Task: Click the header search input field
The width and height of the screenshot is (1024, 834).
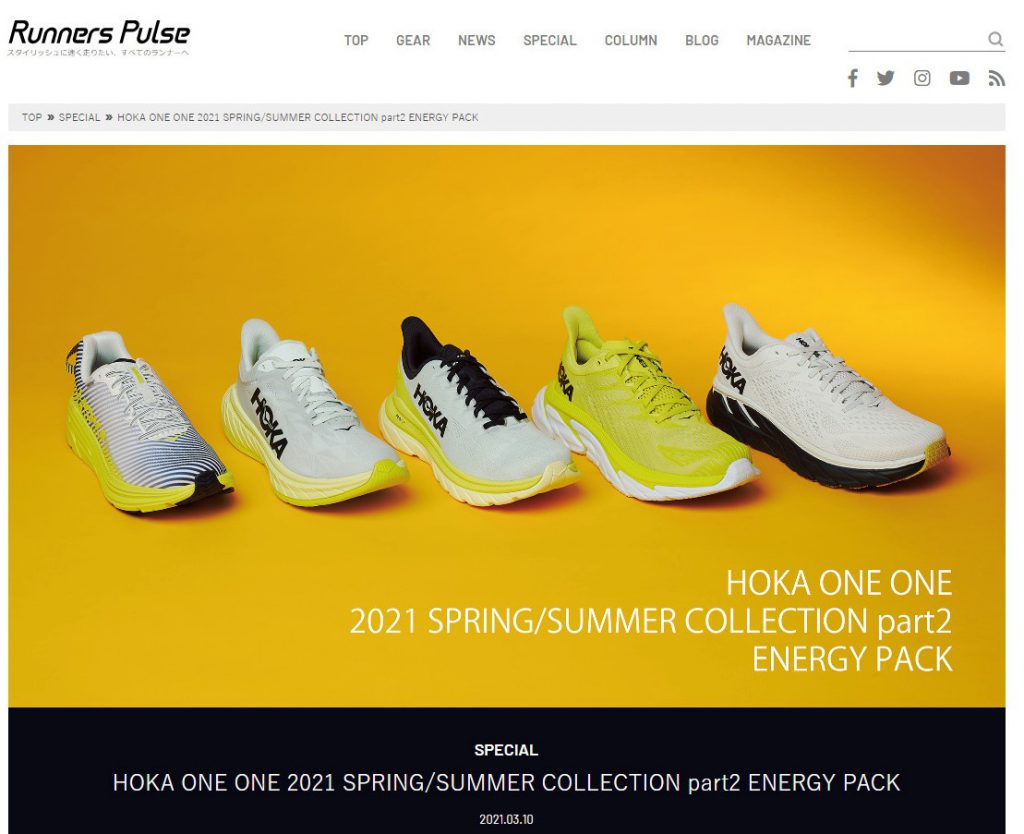Action: tap(917, 39)
